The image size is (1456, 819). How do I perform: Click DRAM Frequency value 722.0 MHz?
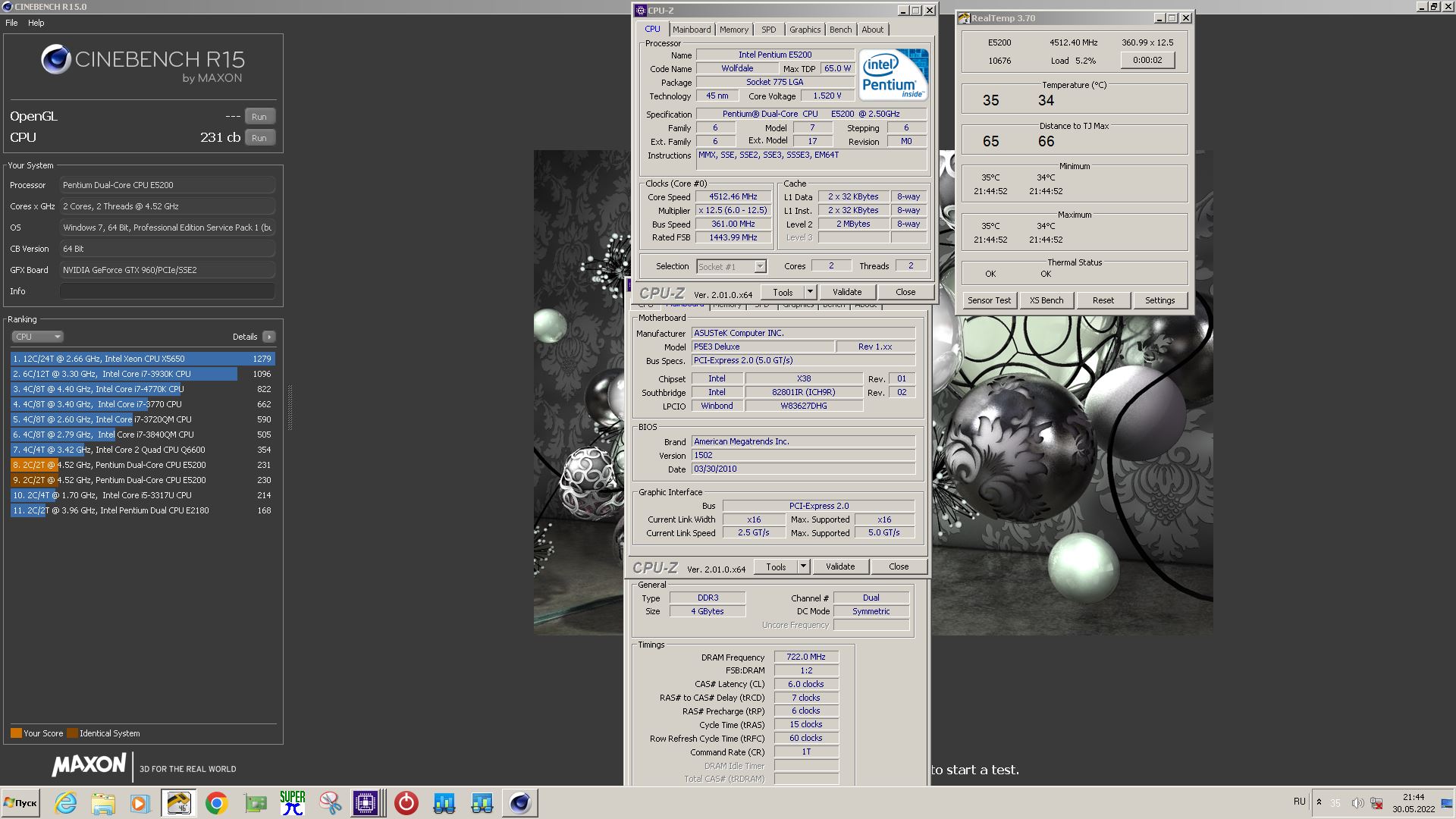pyautogui.click(x=806, y=657)
